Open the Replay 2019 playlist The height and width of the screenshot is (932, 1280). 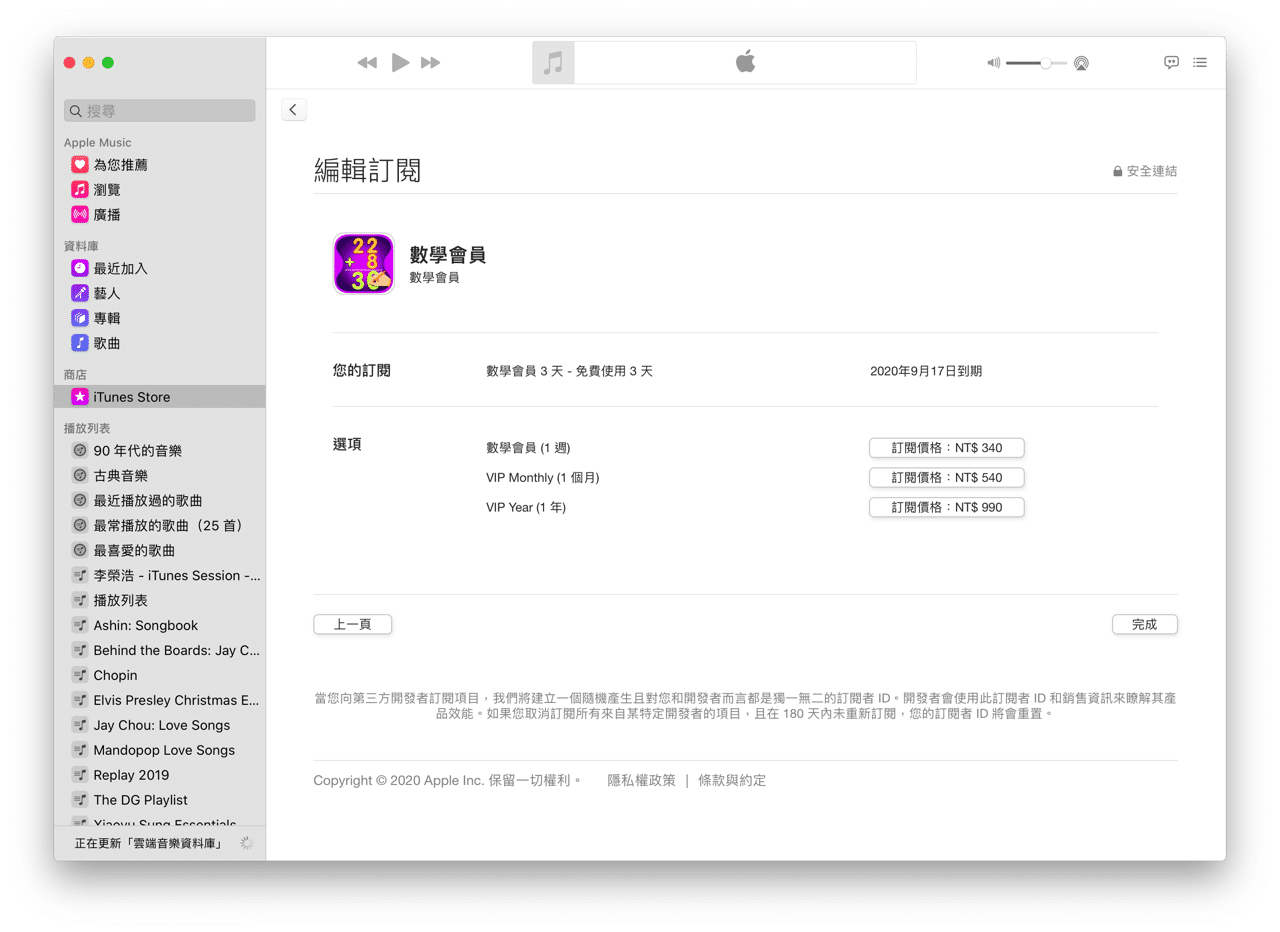(x=160, y=775)
